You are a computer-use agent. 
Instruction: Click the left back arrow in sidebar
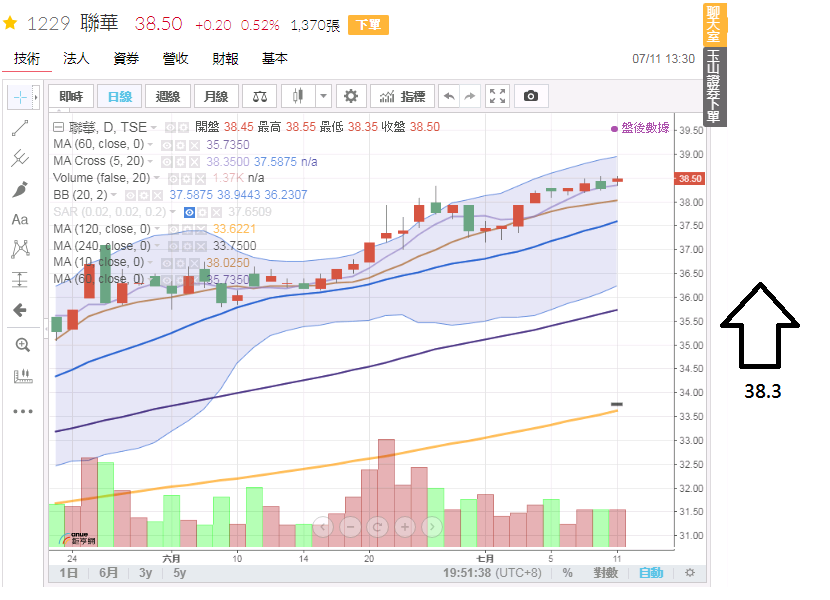20,310
